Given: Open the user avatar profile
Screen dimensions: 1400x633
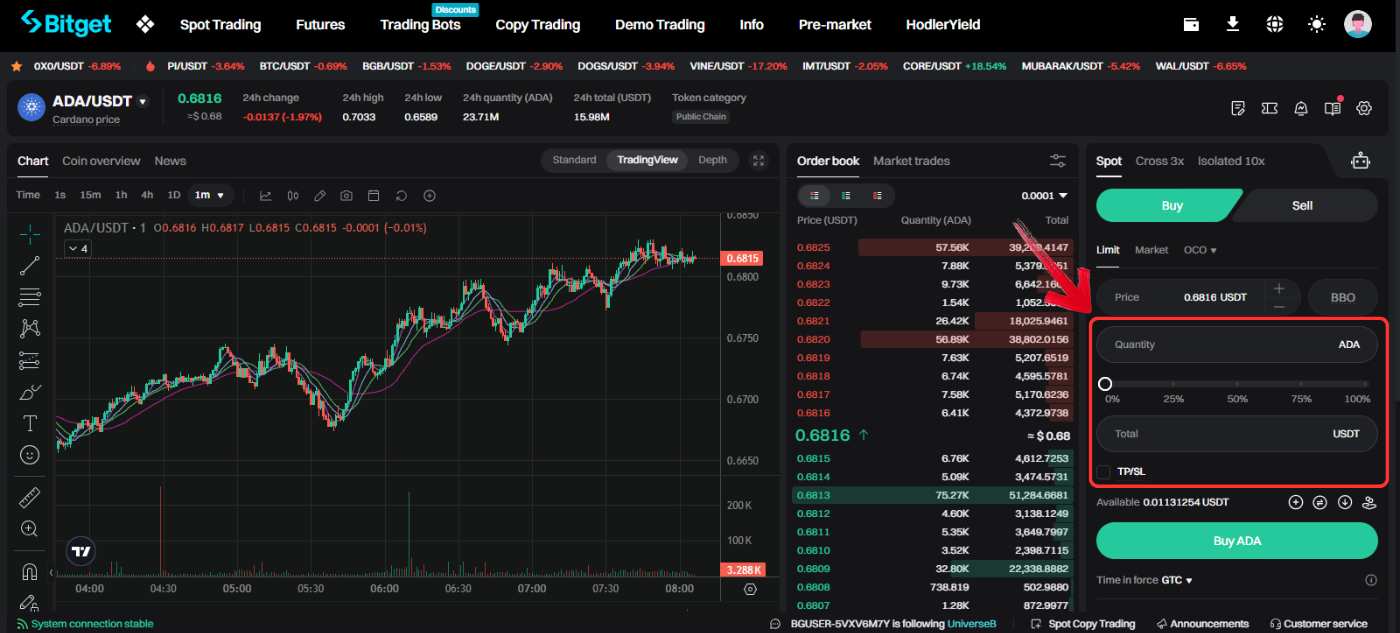Looking at the screenshot, I should point(1358,24).
